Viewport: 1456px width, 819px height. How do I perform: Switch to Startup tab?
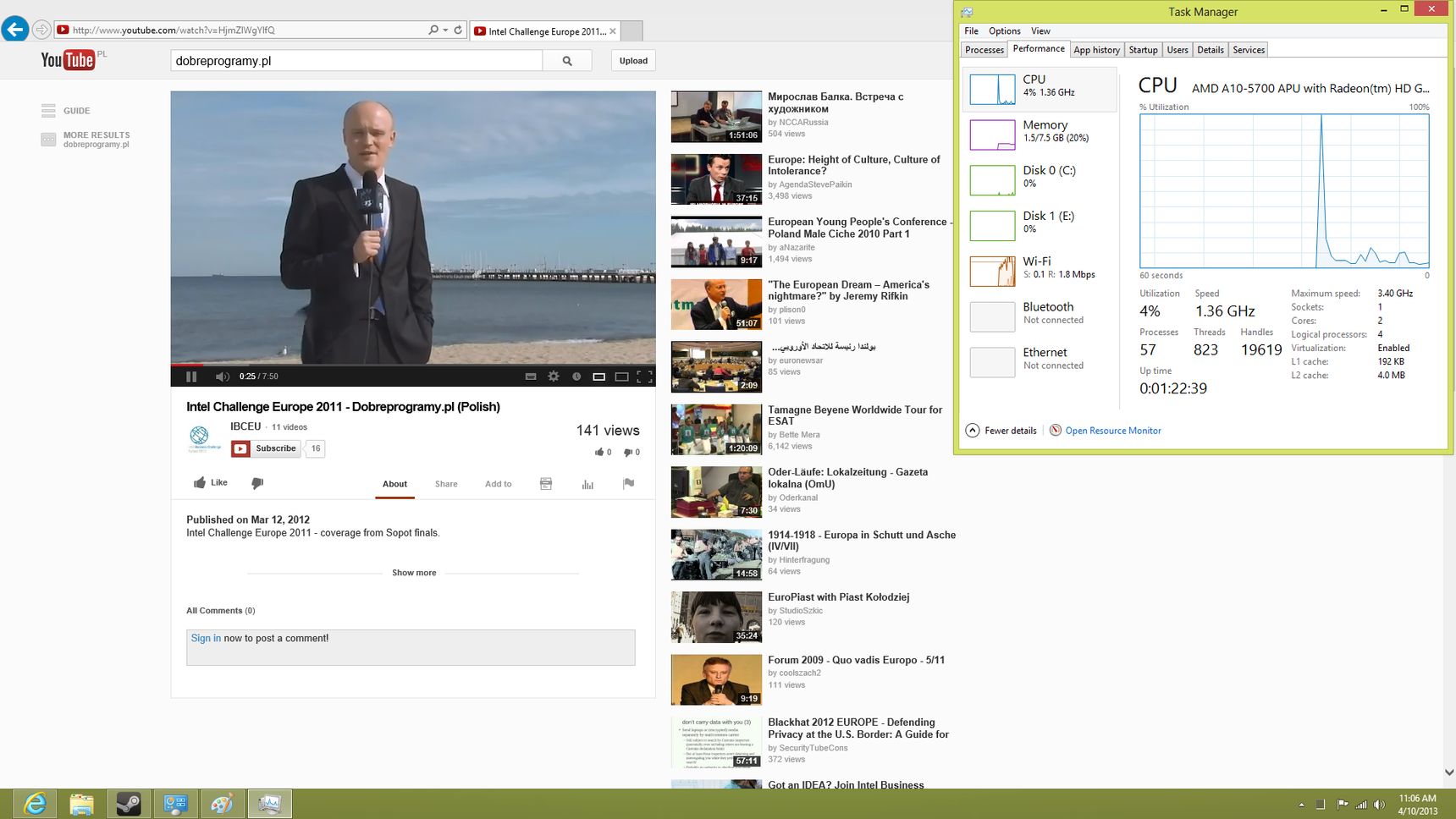tap(1143, 50)
